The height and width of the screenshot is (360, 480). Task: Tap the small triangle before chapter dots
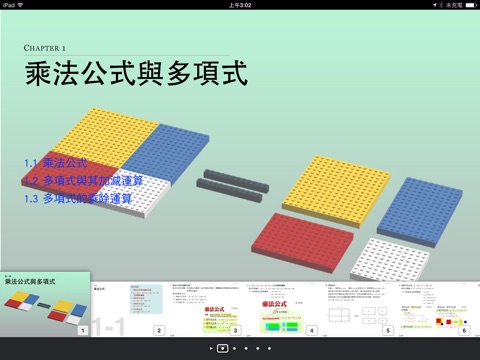[211, 348]
